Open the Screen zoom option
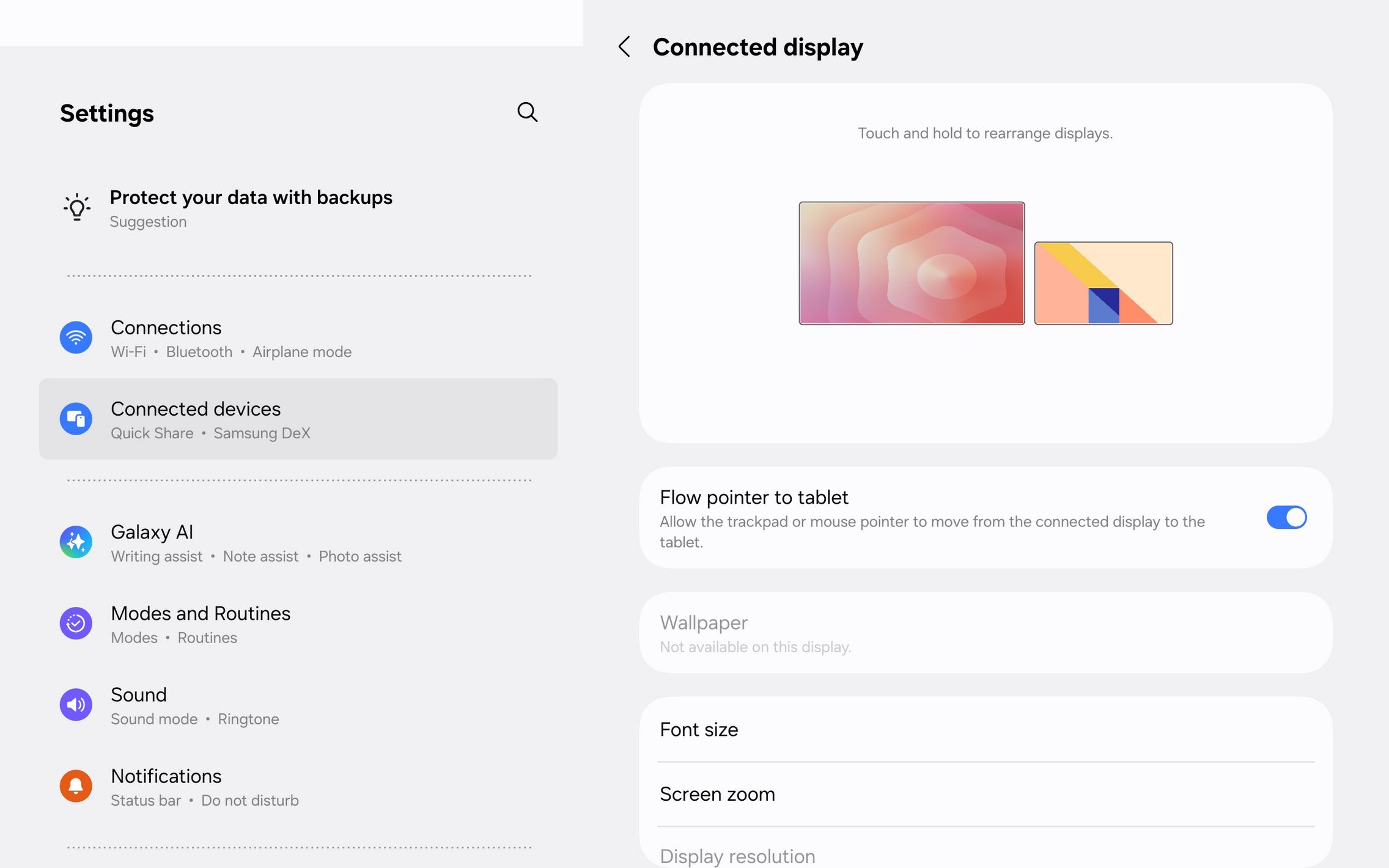1389x868 pixels. click(x=717, y=794)
